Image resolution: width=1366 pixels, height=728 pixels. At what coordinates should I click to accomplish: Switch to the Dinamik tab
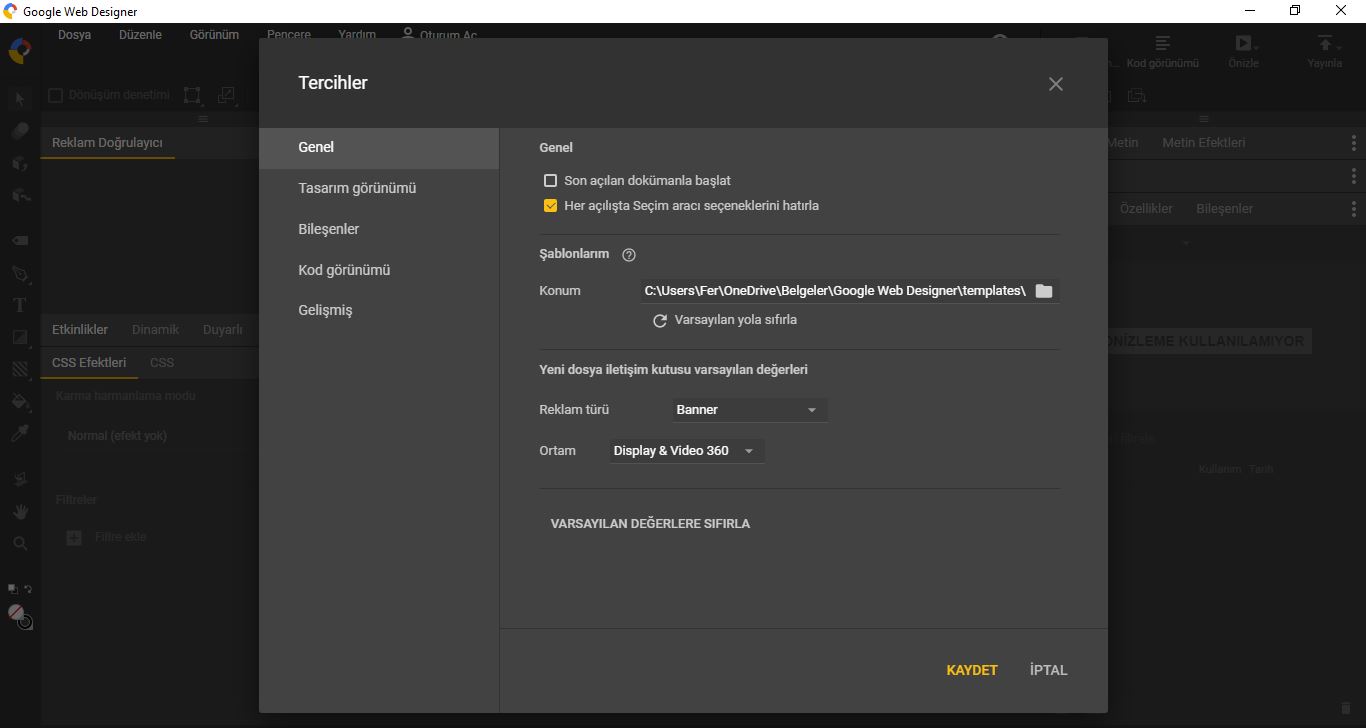155,330
